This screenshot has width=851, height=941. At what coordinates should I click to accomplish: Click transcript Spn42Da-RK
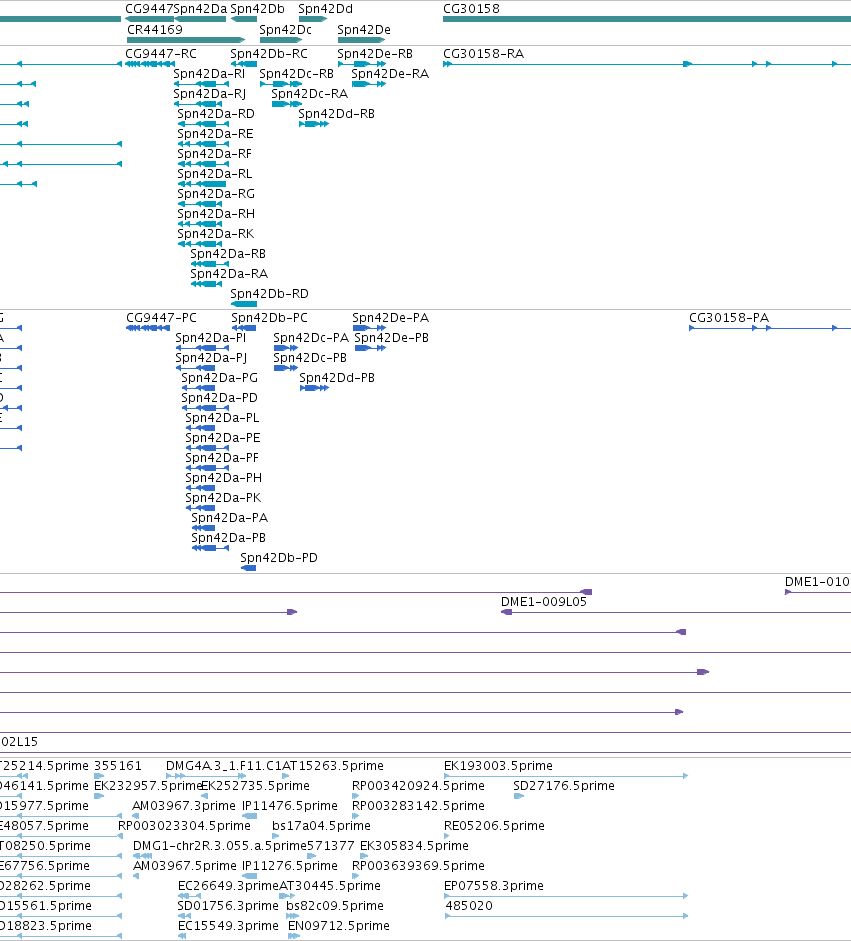click(215, 233)
